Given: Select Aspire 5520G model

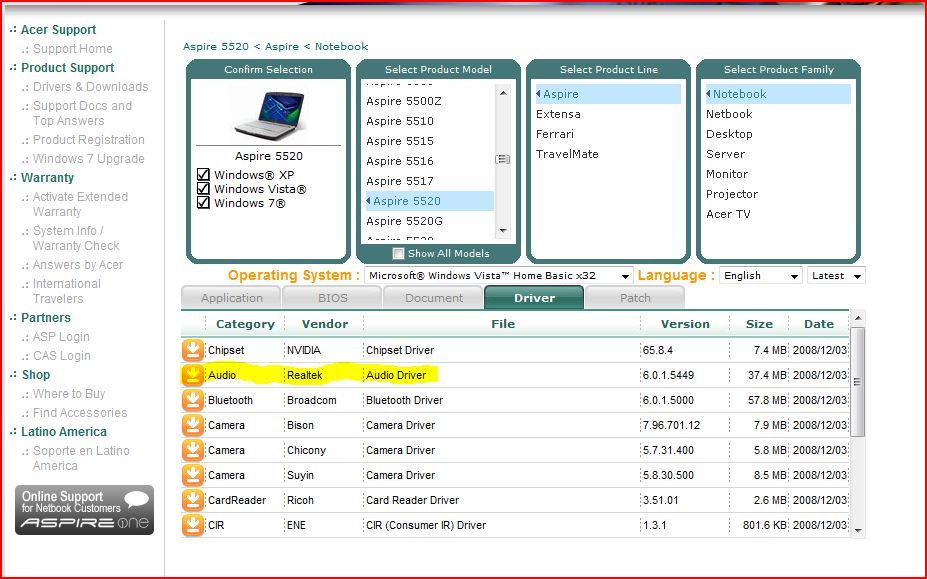Looking at the screenshot, I should tap(404, 221).
